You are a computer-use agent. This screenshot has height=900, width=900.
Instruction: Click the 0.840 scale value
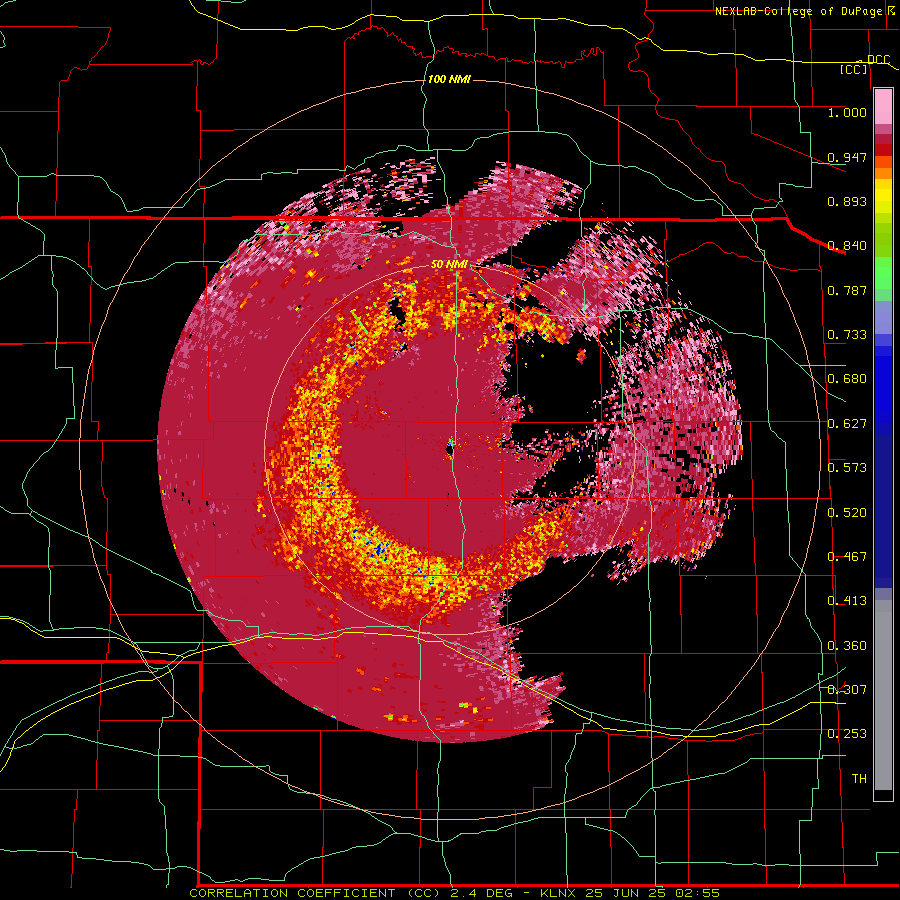[847, 246]
